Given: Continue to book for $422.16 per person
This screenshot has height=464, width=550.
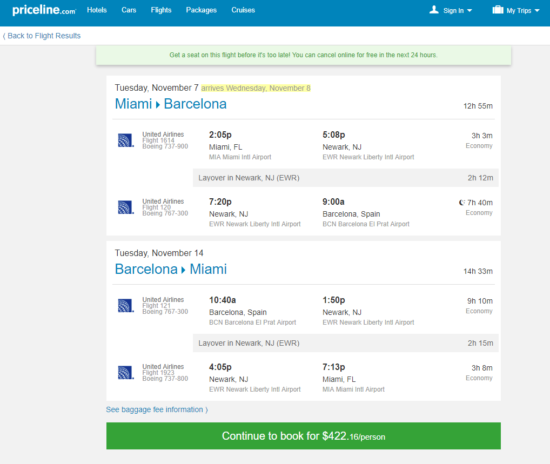Looking at the screenshot, I should pyautogui.click(x=303, y=436).
